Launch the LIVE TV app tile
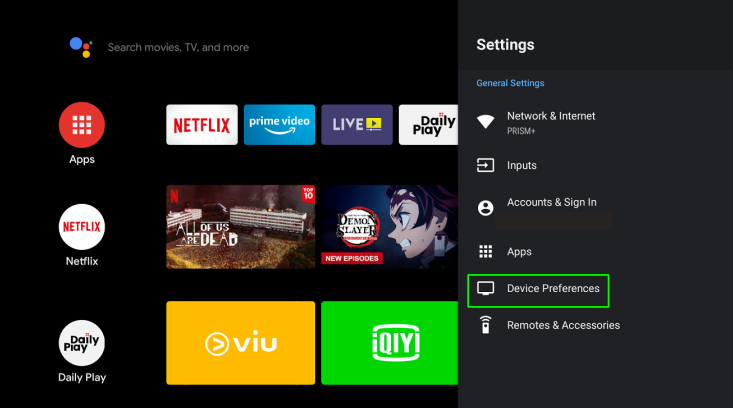 357,125
